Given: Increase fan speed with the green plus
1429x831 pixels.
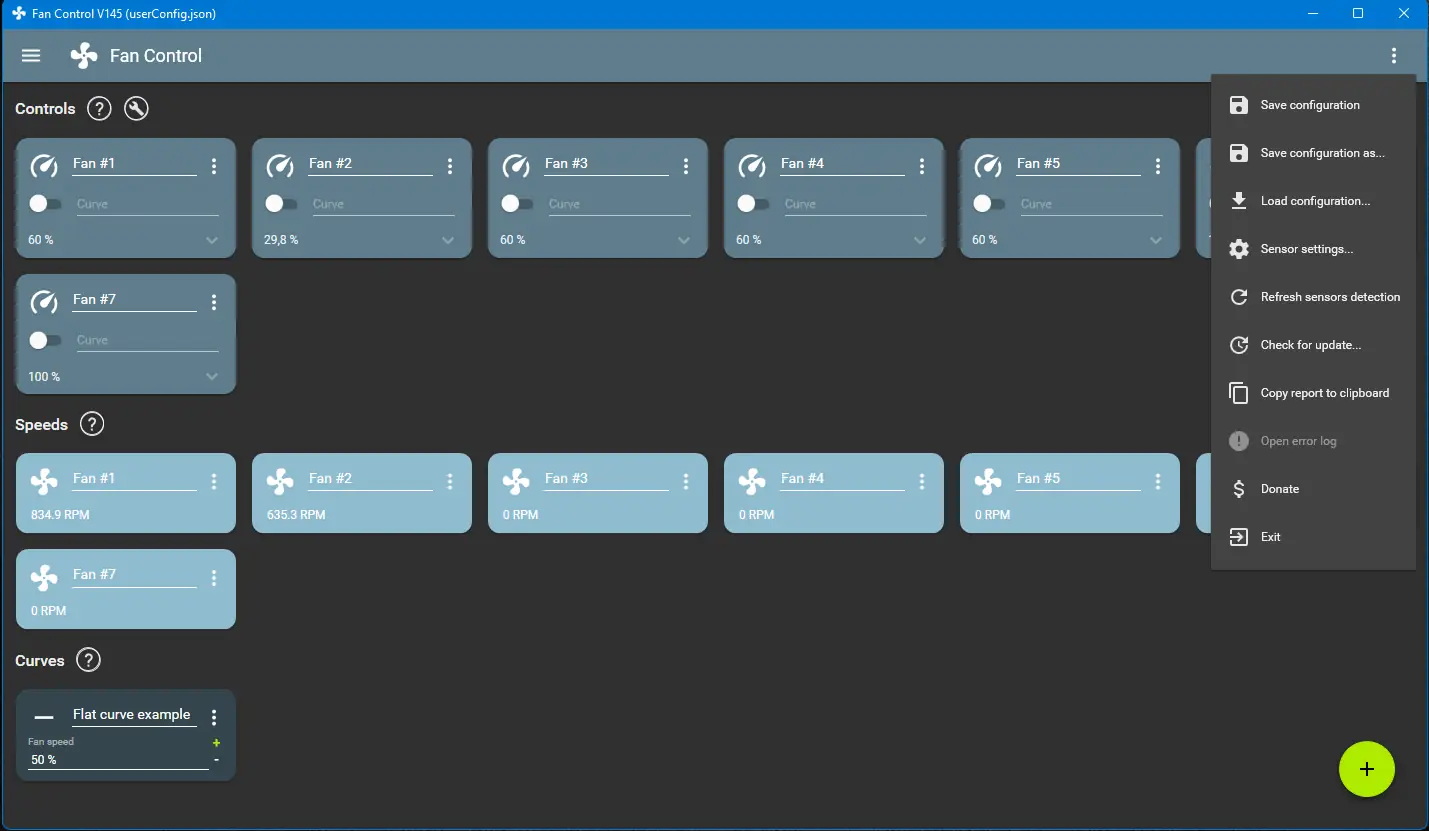Looking at the screenshot, I should tap(216, 743).
